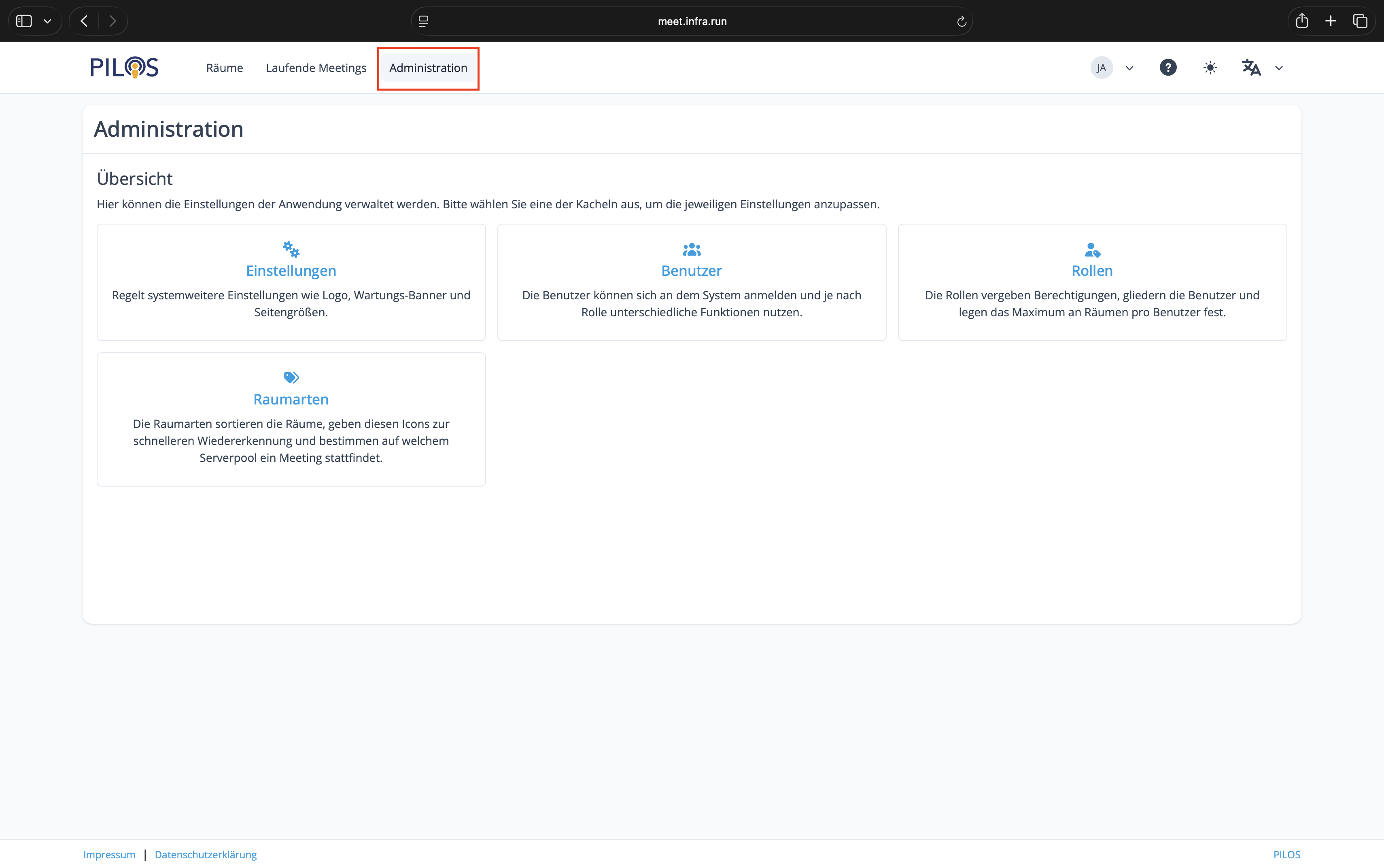Select the Administration nav tab
1384x868 pixels.
[x=428, y=68]
